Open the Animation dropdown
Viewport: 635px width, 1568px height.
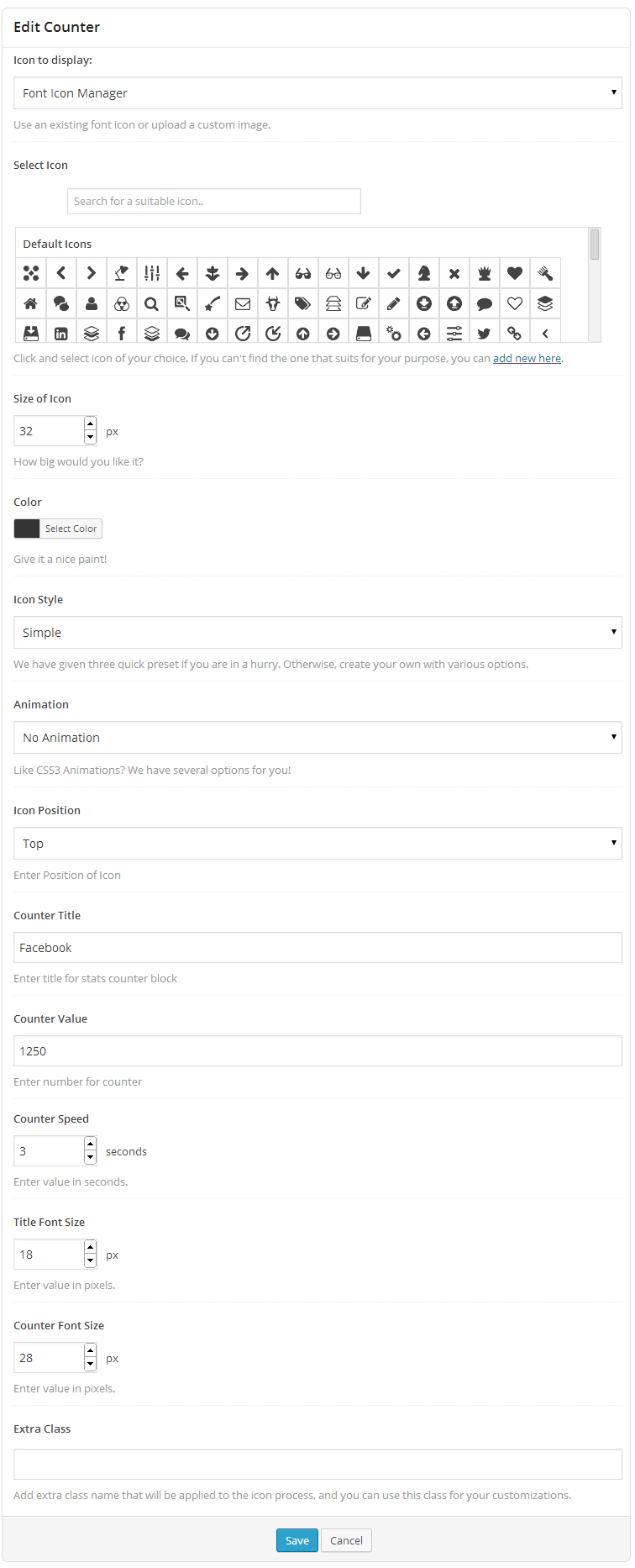click(317, 738)
